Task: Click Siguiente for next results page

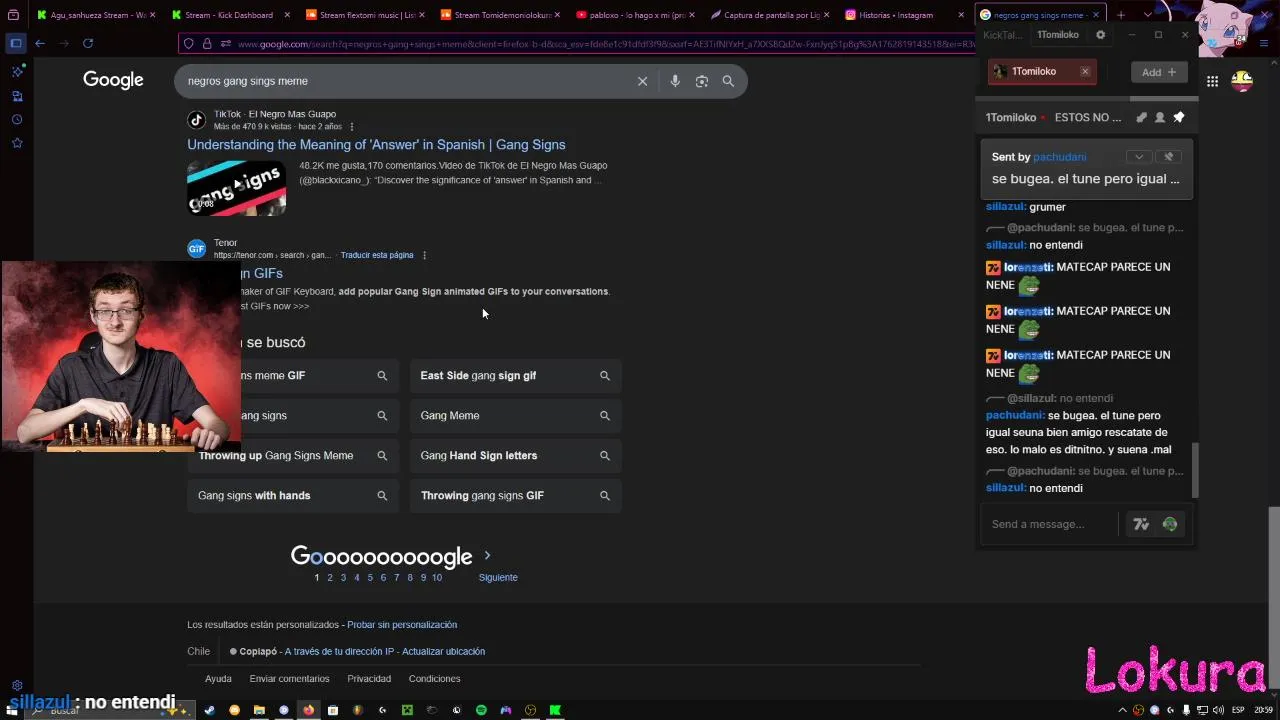Action: pyautogui.click(x=498, y=577)
